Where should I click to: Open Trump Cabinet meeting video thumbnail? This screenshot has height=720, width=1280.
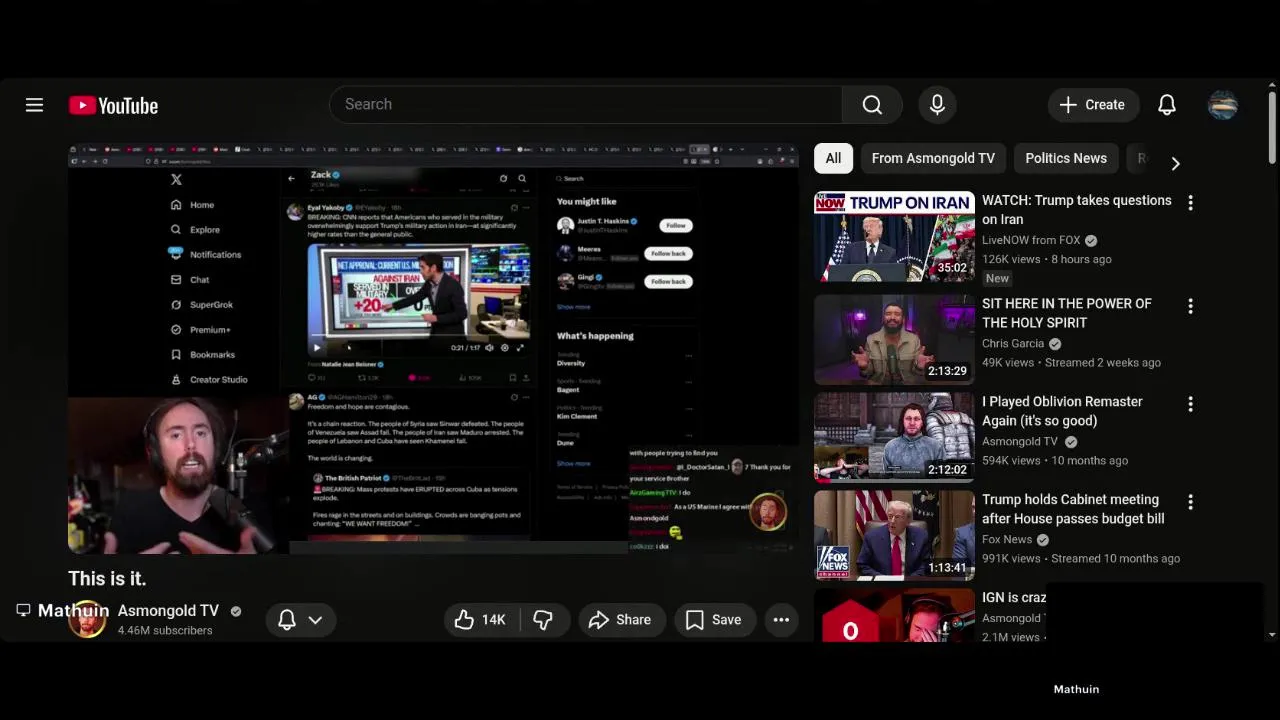(894, 535)
